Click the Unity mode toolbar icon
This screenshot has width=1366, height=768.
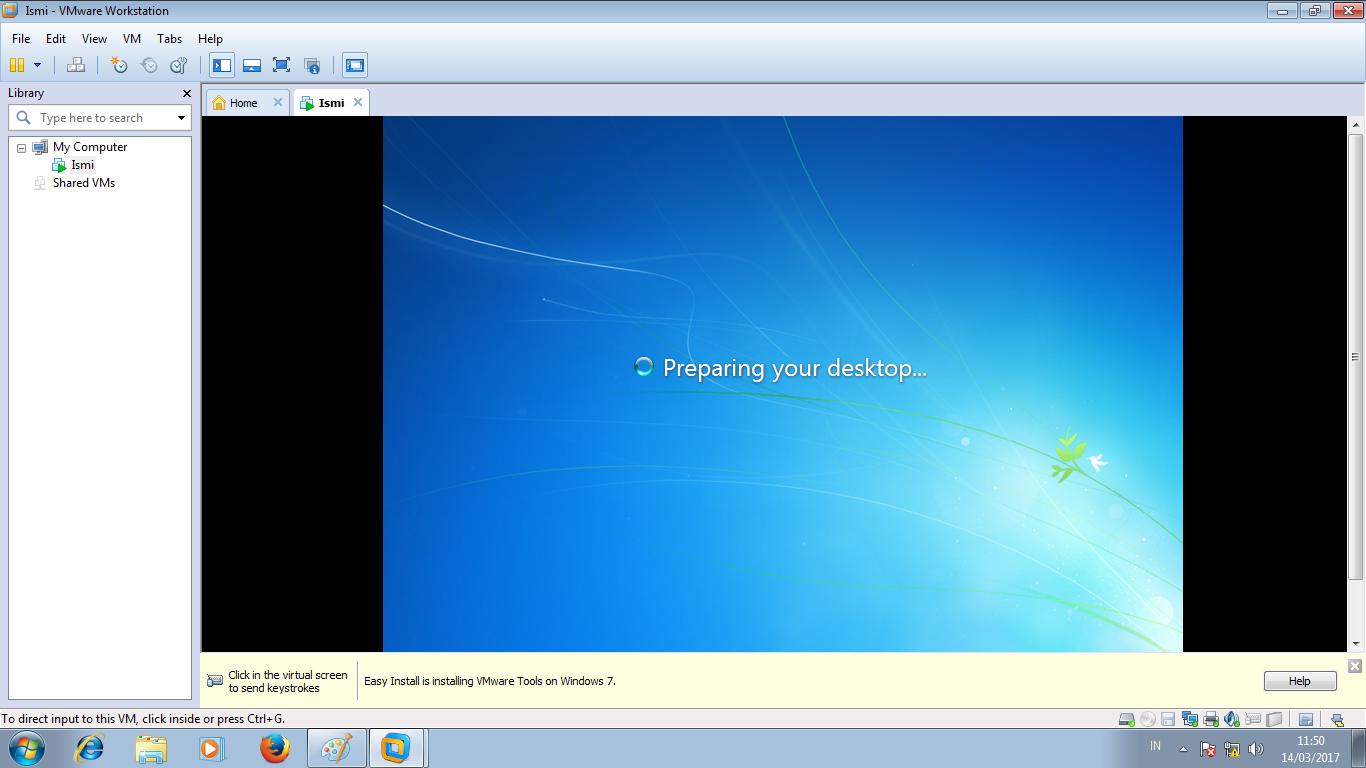tap(312, 65)
